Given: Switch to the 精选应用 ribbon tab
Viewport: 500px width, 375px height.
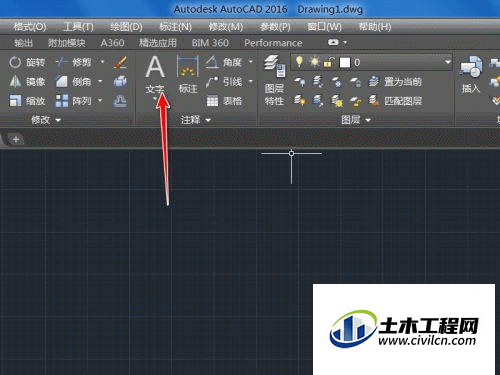Looking at the screenshot, I should pos(158,43).
